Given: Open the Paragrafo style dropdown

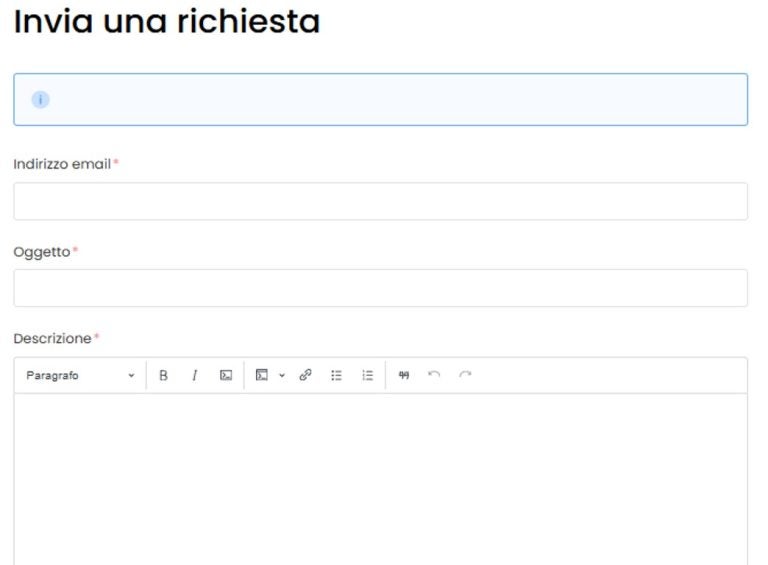Looking at the screenshot, I should [x=80, y=375].
